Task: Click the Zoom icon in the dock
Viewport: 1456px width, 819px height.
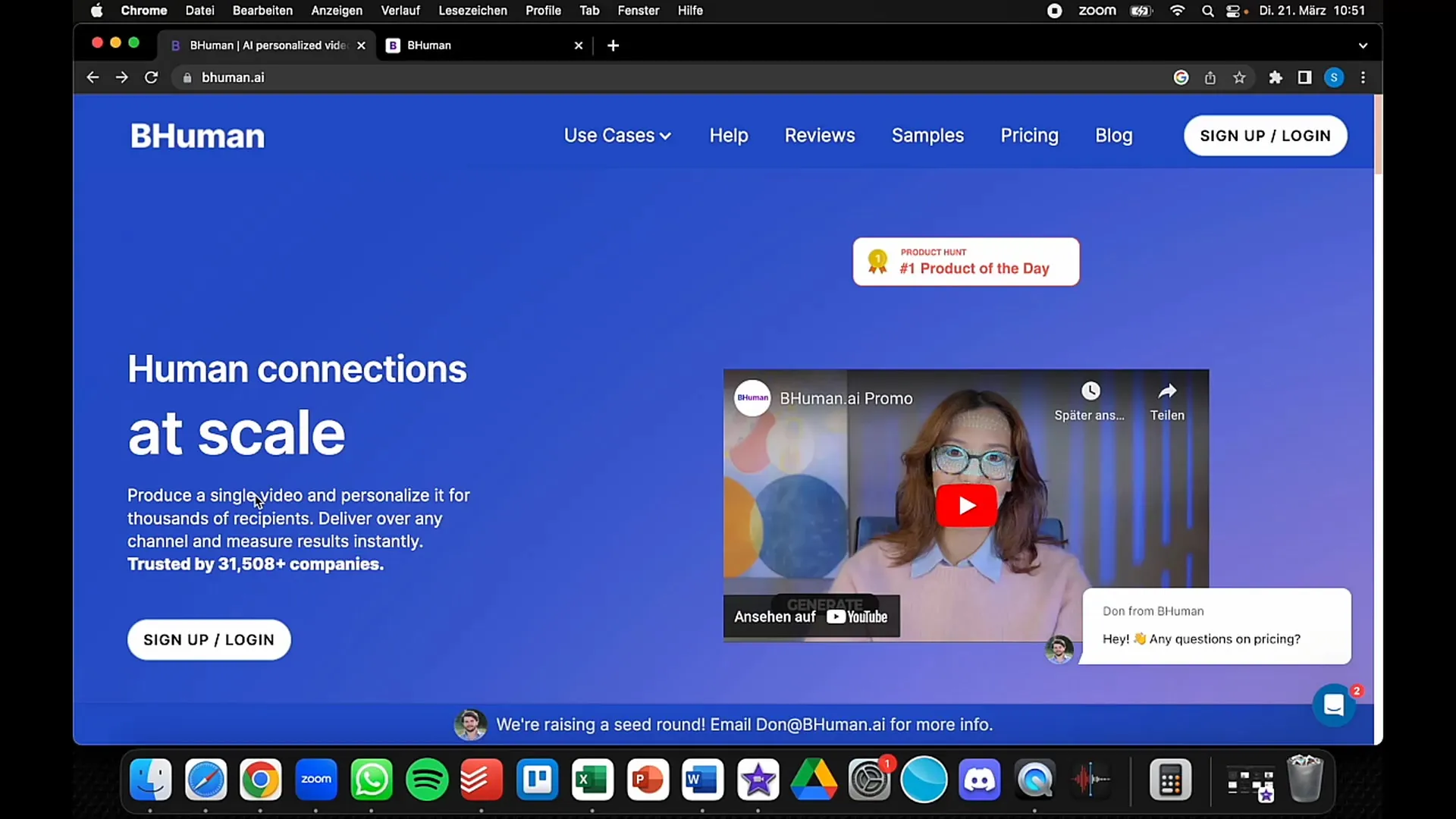Action: point(316,780)
